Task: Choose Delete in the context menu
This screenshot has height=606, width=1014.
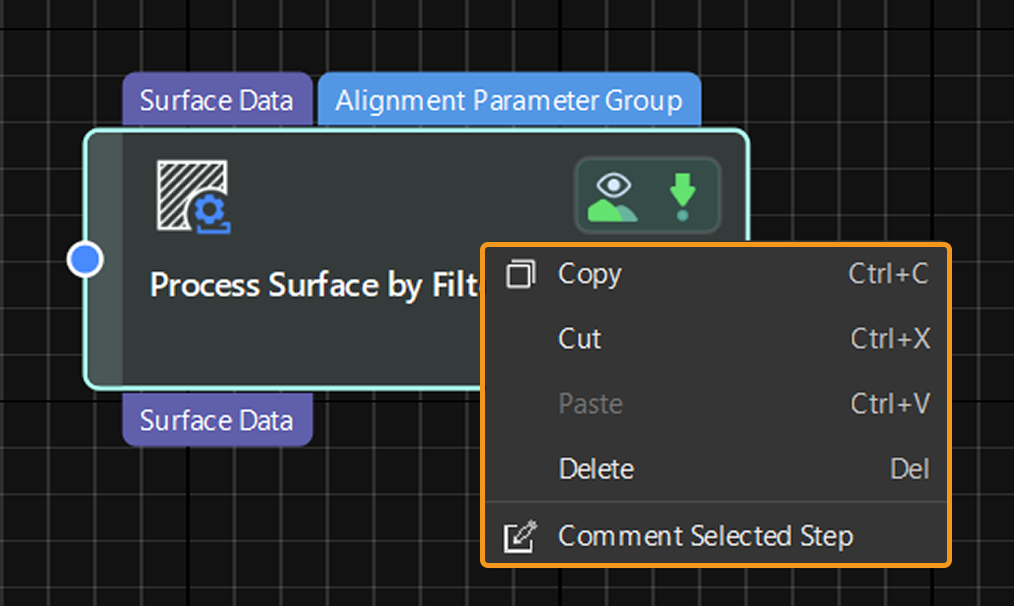Action: point(596,469)
